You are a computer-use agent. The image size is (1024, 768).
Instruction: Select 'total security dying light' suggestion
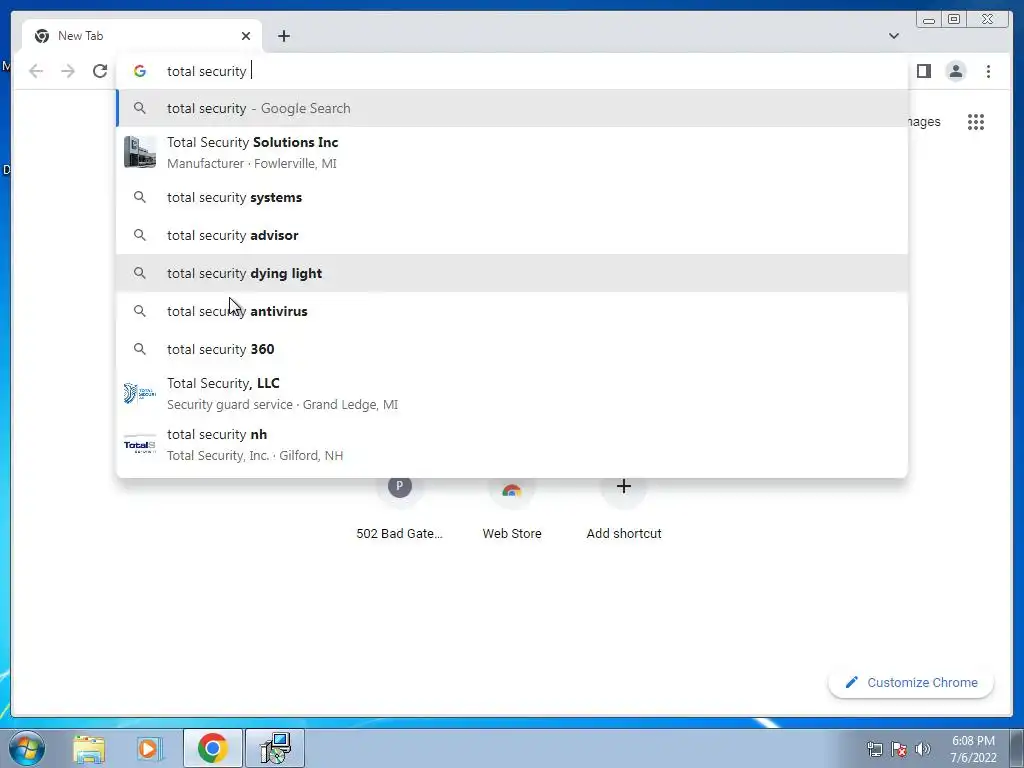coord(512,273)
